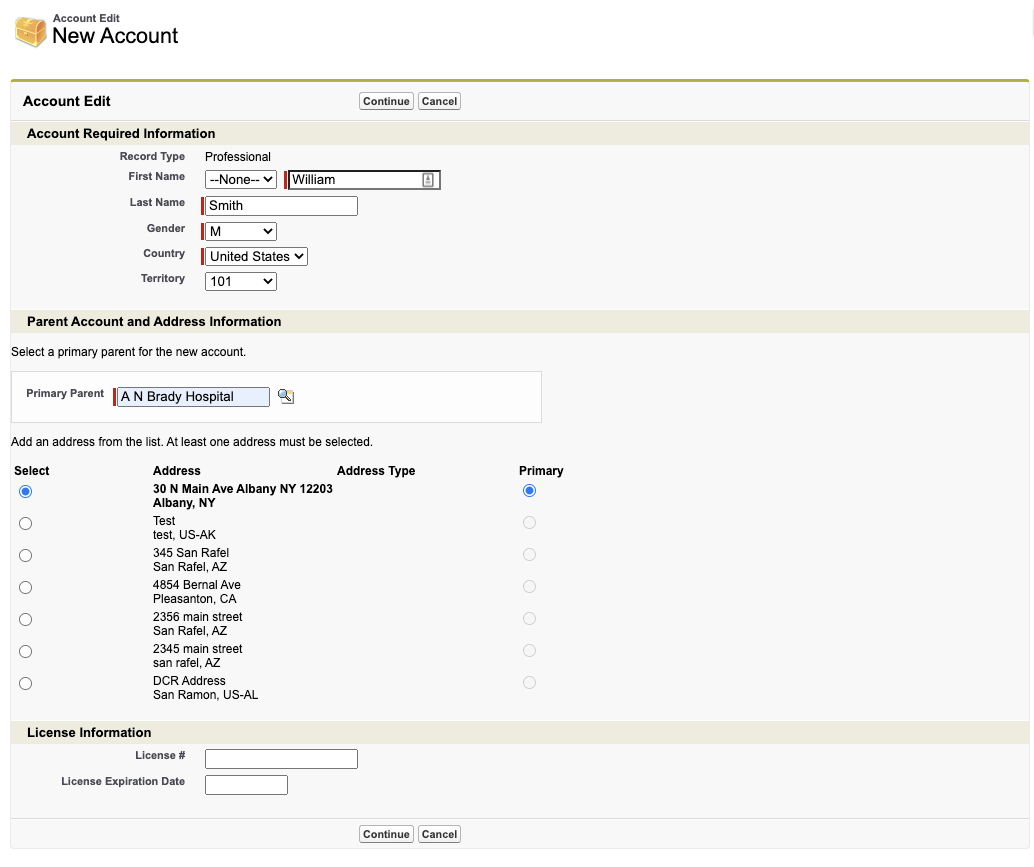Mark 30 N Main Ave as Primary

(529, 490)
